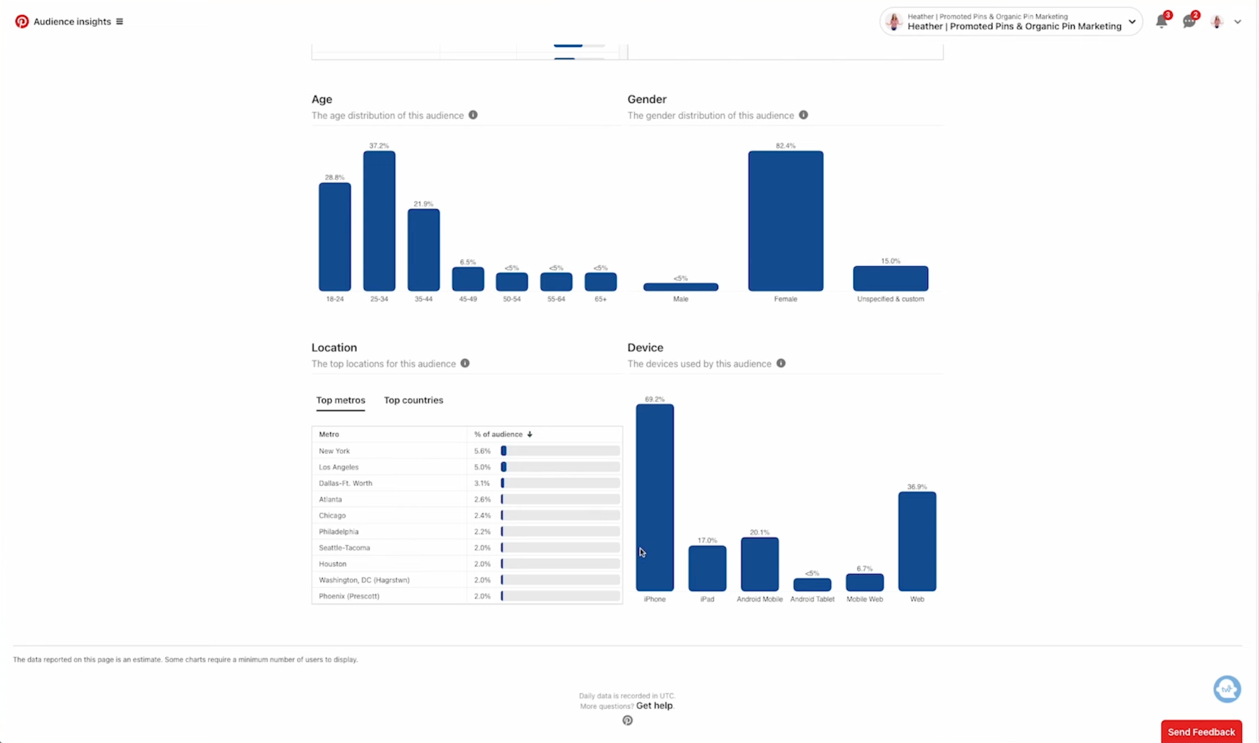Click the info icon next to Device description
The height and width of the screenshot is (743, 1259).
tap(781, 363)
